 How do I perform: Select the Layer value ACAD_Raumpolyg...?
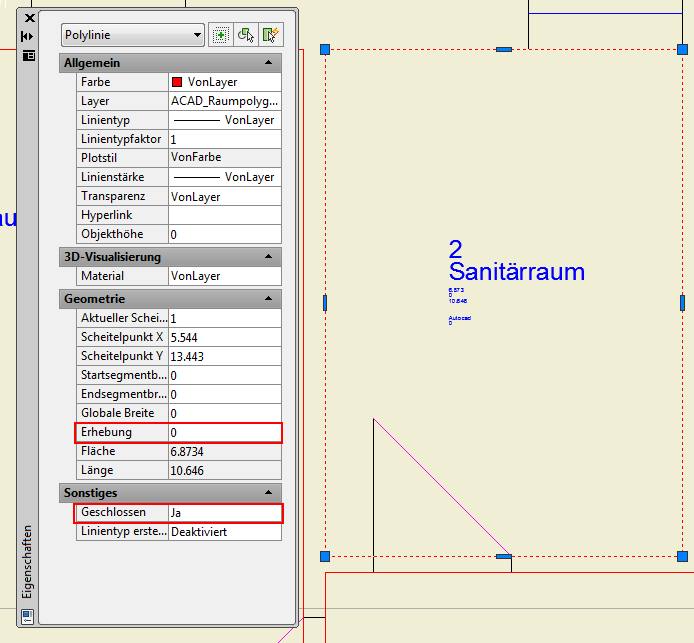coord(225,101)
